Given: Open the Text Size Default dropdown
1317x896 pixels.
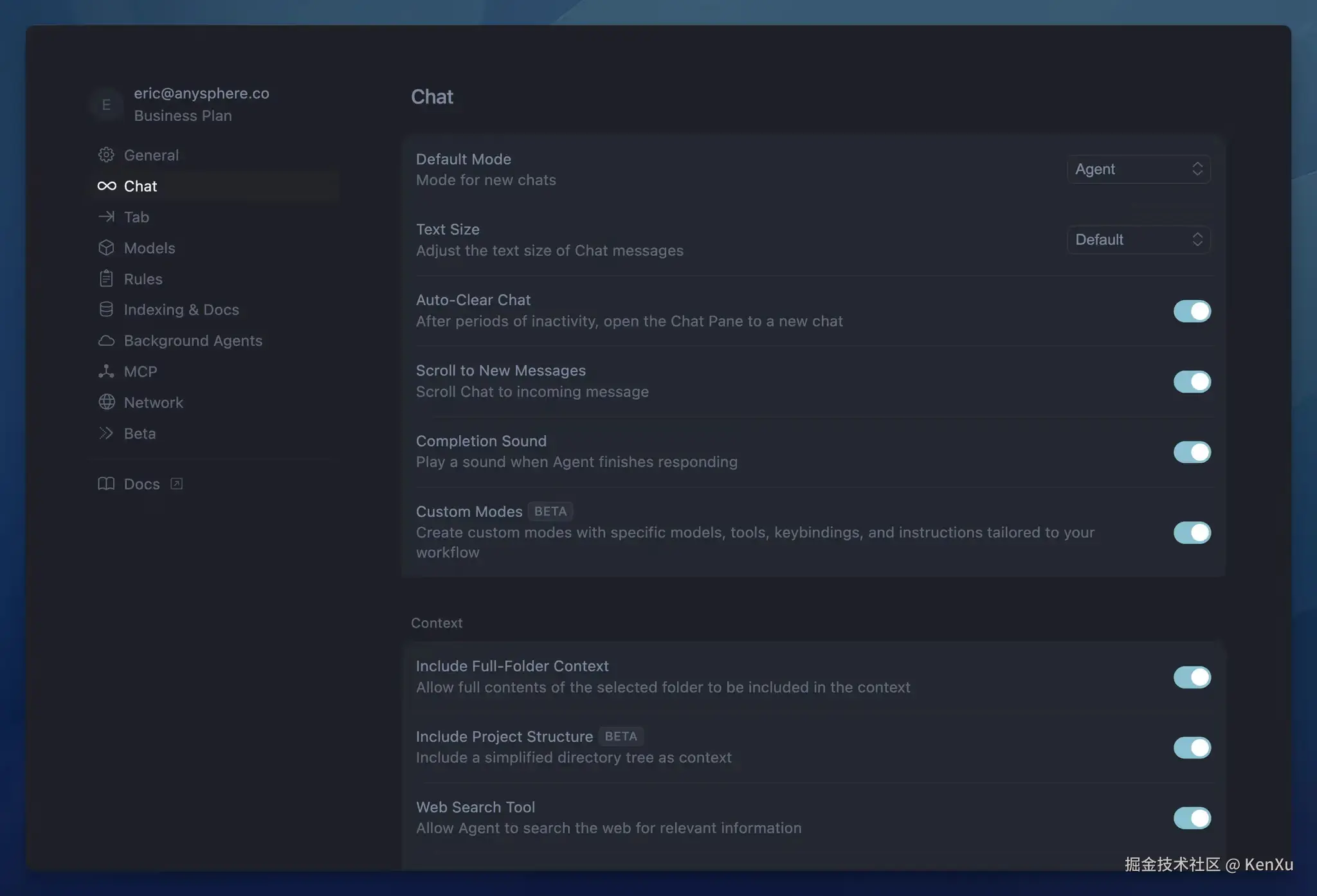Looking at the screenshot, I should pyautogui.click(x=1138, y=240).
